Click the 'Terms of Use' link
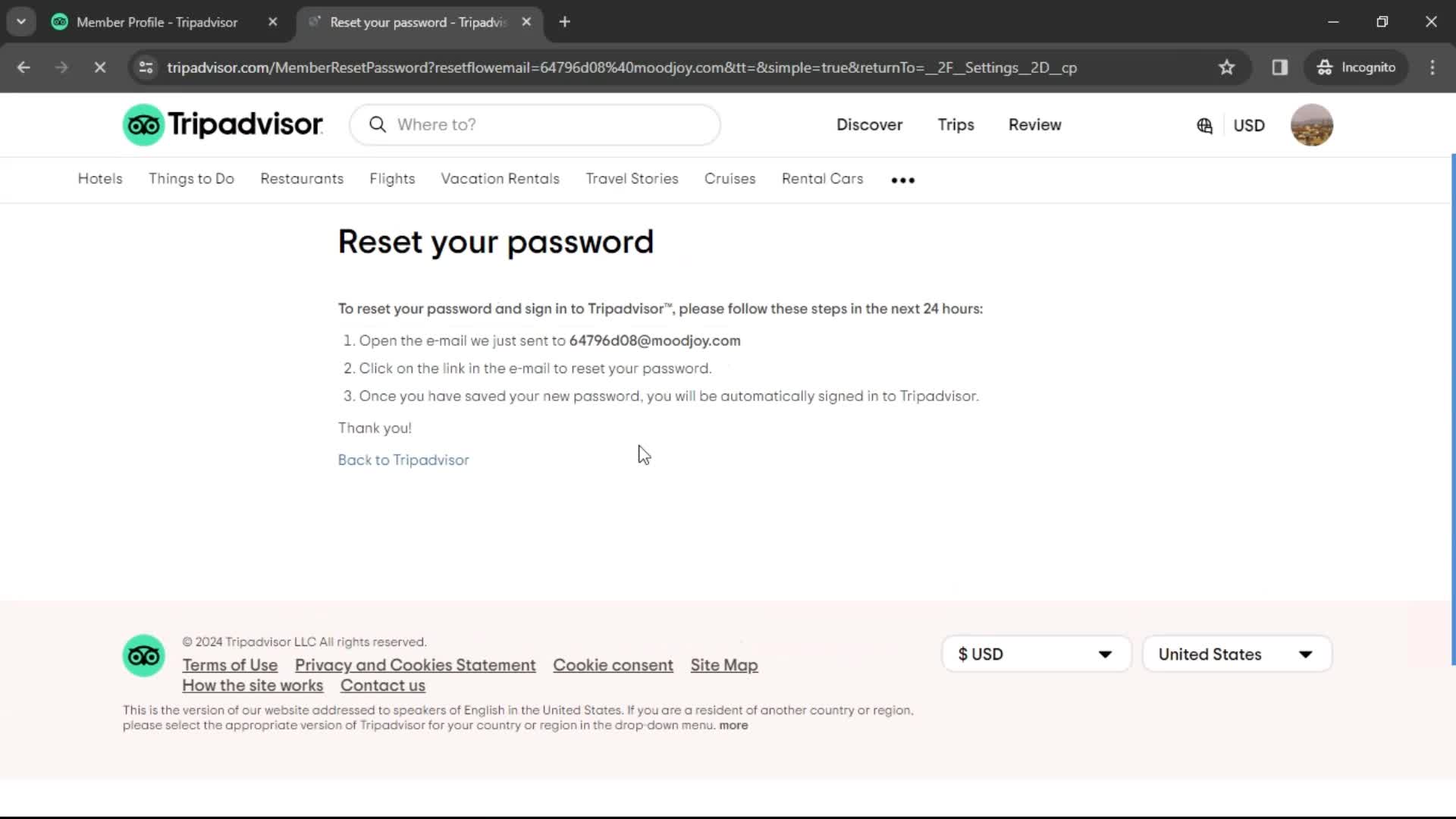 pyautogui.click(x=230, y=664)
